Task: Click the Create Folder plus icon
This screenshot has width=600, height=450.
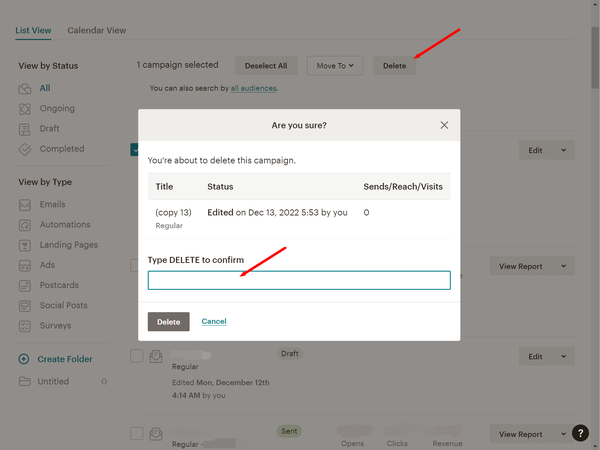Action: pyautogui.click(x=25, y=359)
